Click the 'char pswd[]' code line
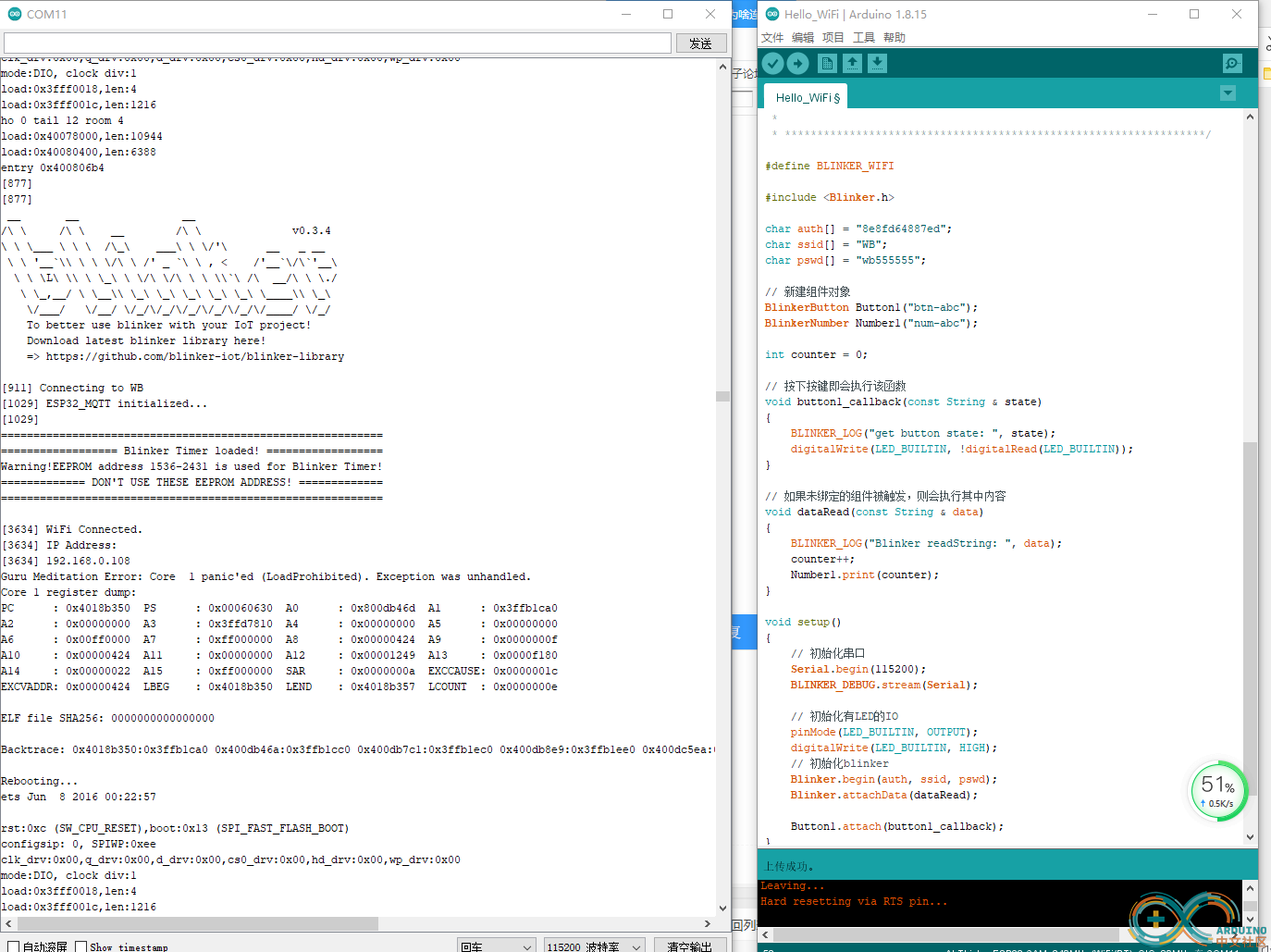Viewport: 1271px width, 952px height. 845,260
